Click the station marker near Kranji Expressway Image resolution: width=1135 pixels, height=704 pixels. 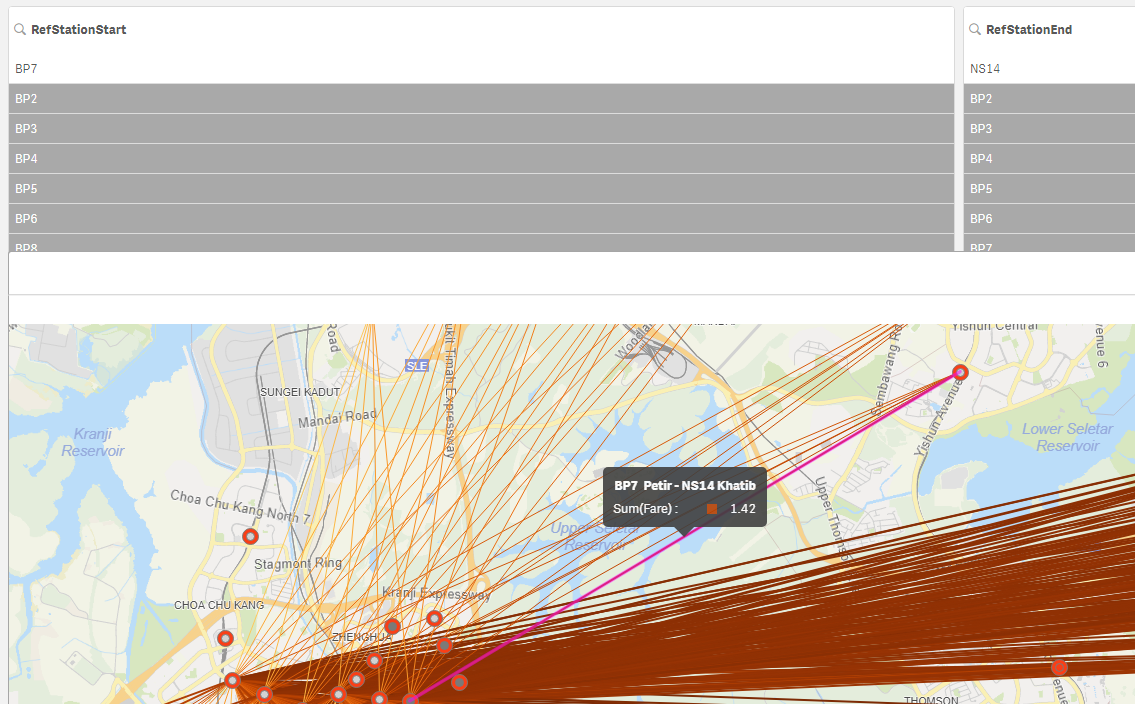pyautogui.click(x=434, y=617)
